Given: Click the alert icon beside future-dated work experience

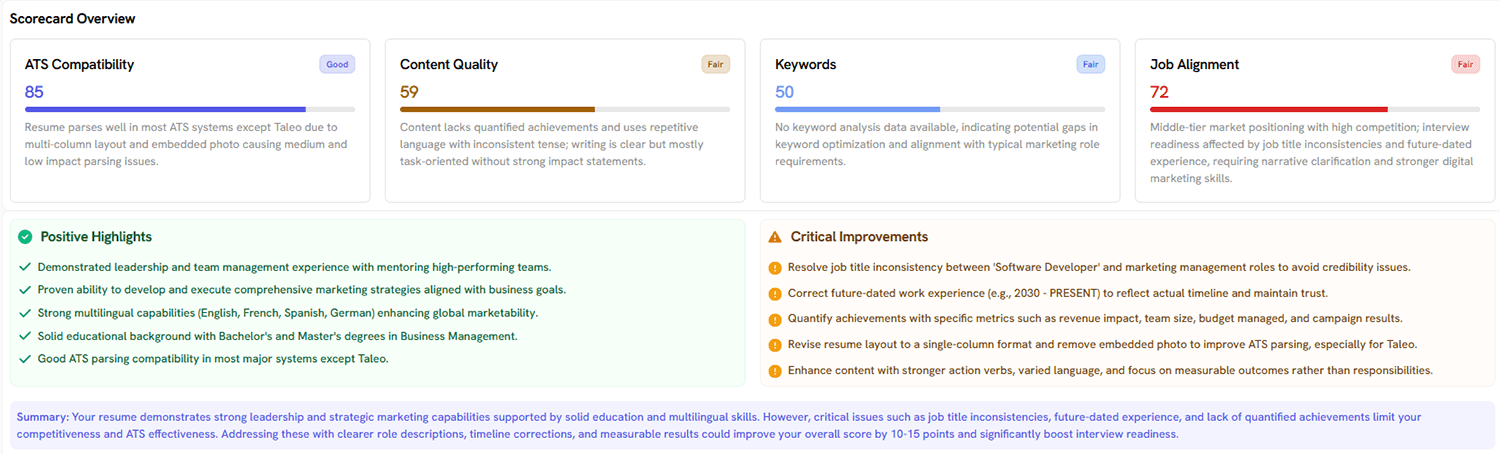Looking at the screenshot, I should [775, 294].
